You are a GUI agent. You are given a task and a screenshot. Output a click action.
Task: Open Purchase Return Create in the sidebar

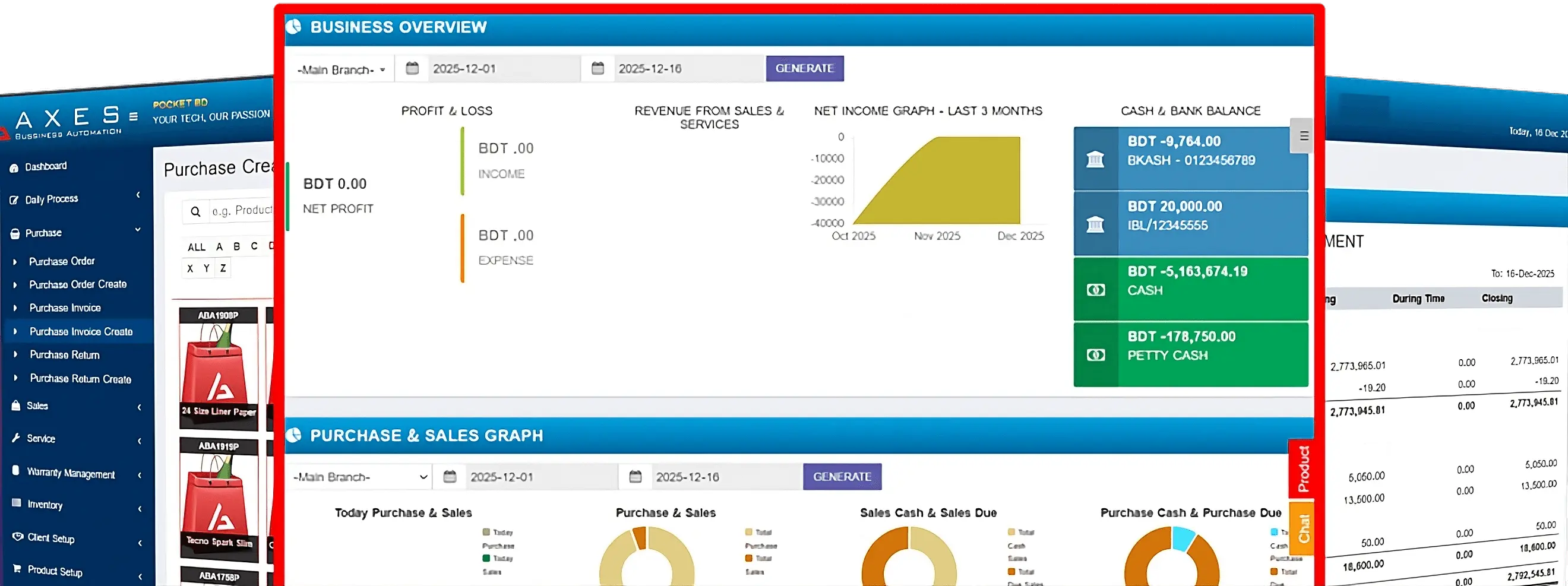coord(80,379)
